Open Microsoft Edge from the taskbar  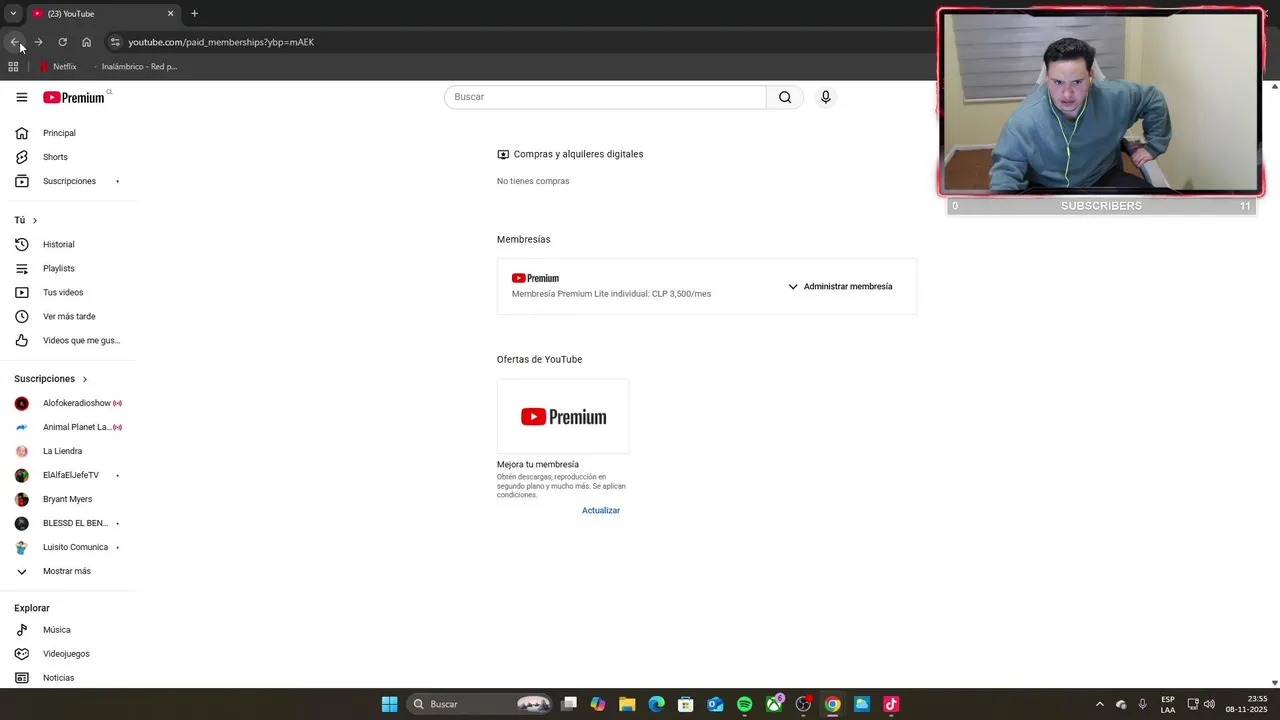coord(656,704)
